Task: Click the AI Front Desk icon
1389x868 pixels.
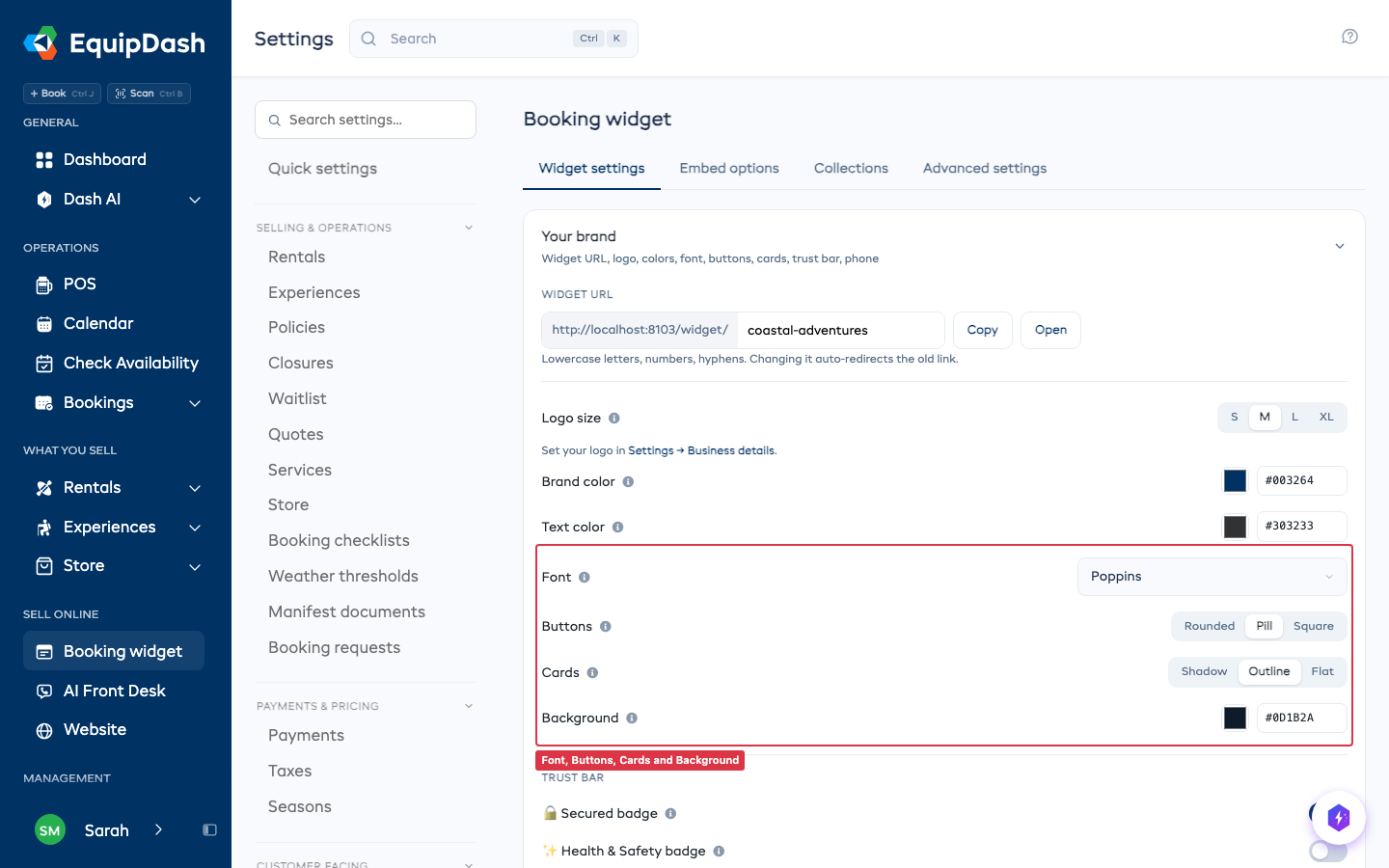Action: 44,692
